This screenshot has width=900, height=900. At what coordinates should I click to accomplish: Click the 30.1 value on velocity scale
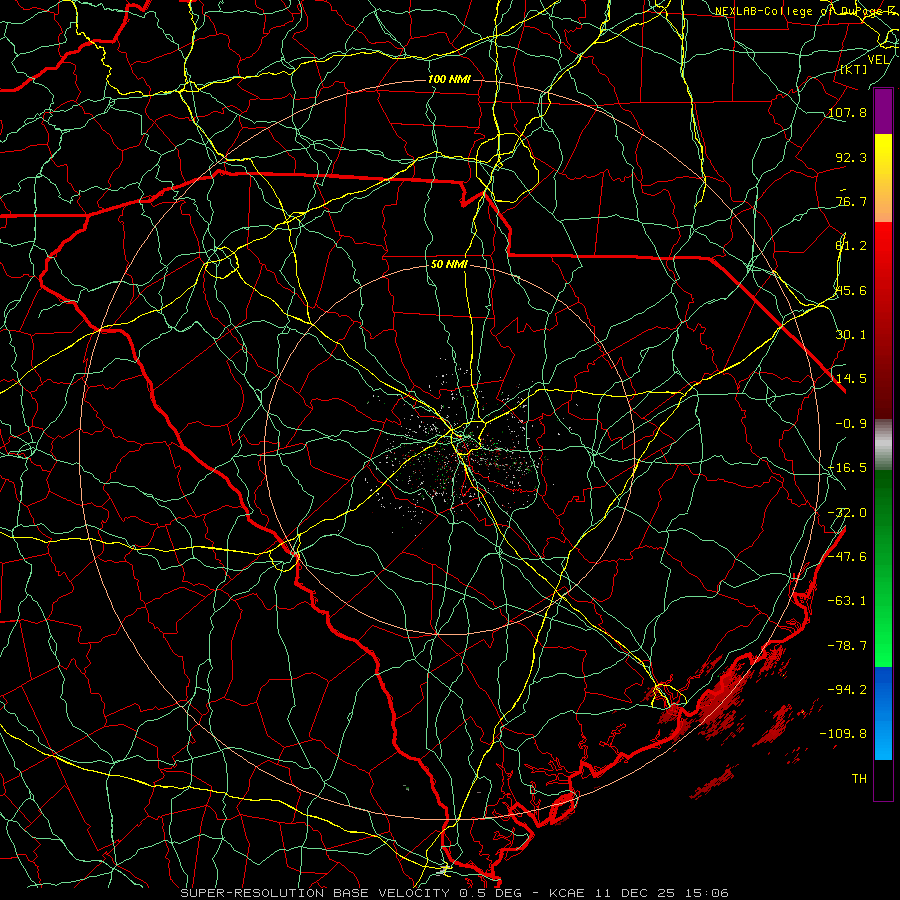coord(851,335)
